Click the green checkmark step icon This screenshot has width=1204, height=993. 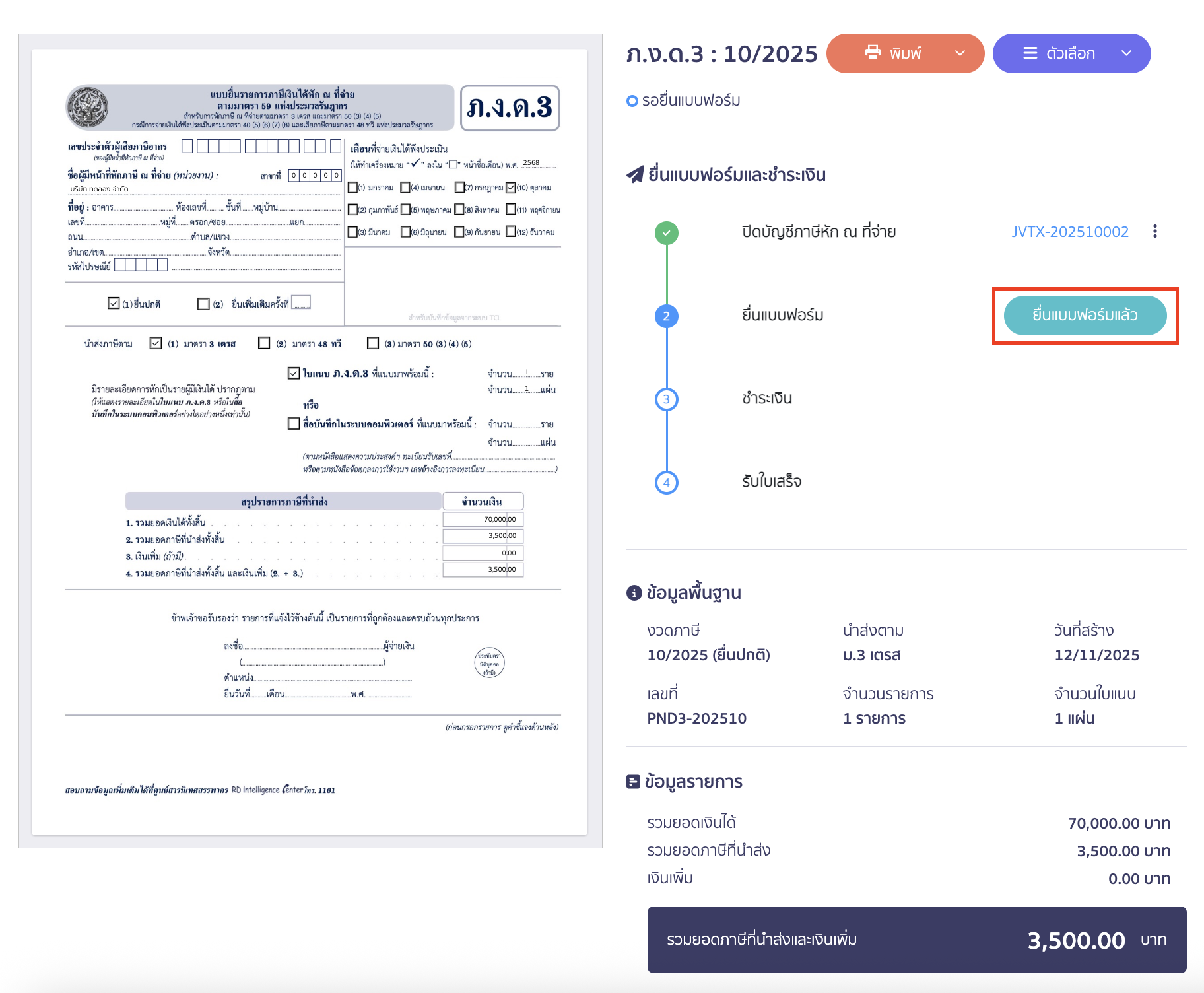coord(666,233)
